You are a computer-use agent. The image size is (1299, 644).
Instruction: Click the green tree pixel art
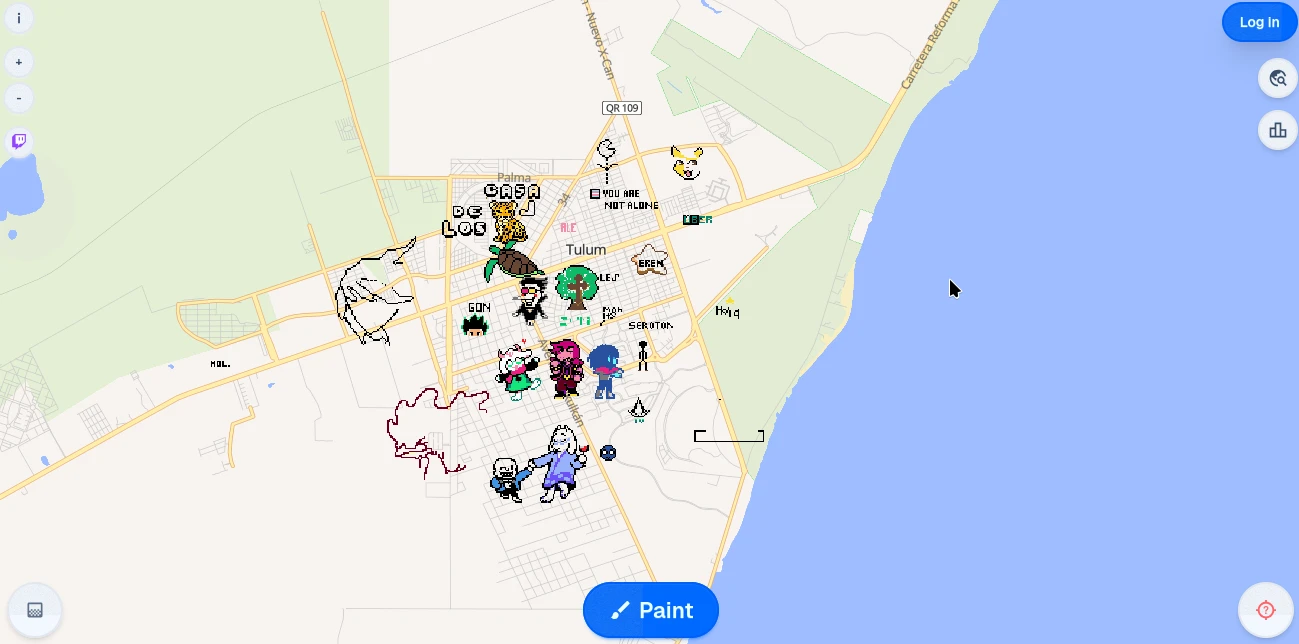(x=577, y=288)
